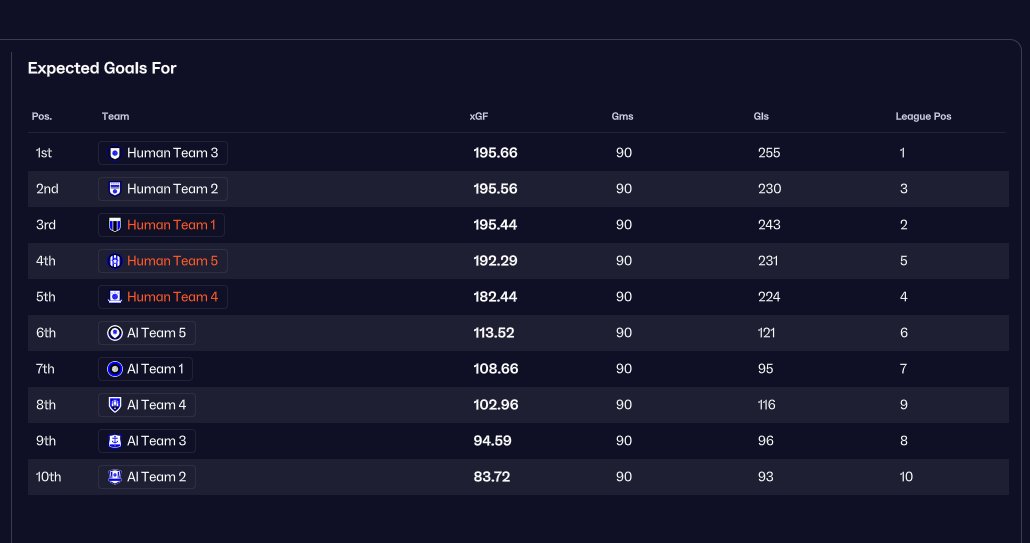This screenshot has height=543, width=1030.
Task: Click the AI Team 5 crest icon
Action: tap(115, 333)
